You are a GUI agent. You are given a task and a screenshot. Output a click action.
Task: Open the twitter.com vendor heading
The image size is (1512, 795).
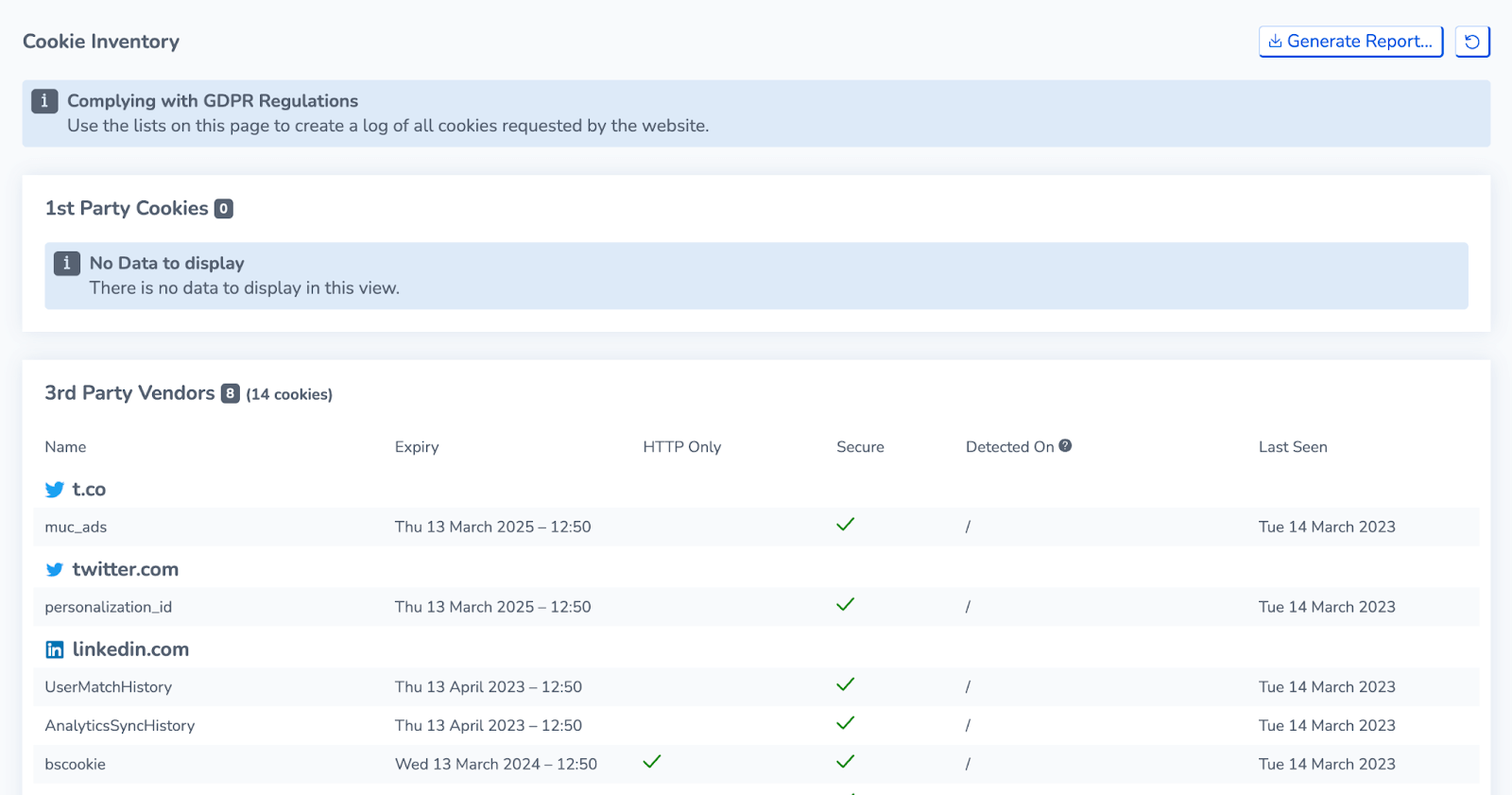pos(126,570)
